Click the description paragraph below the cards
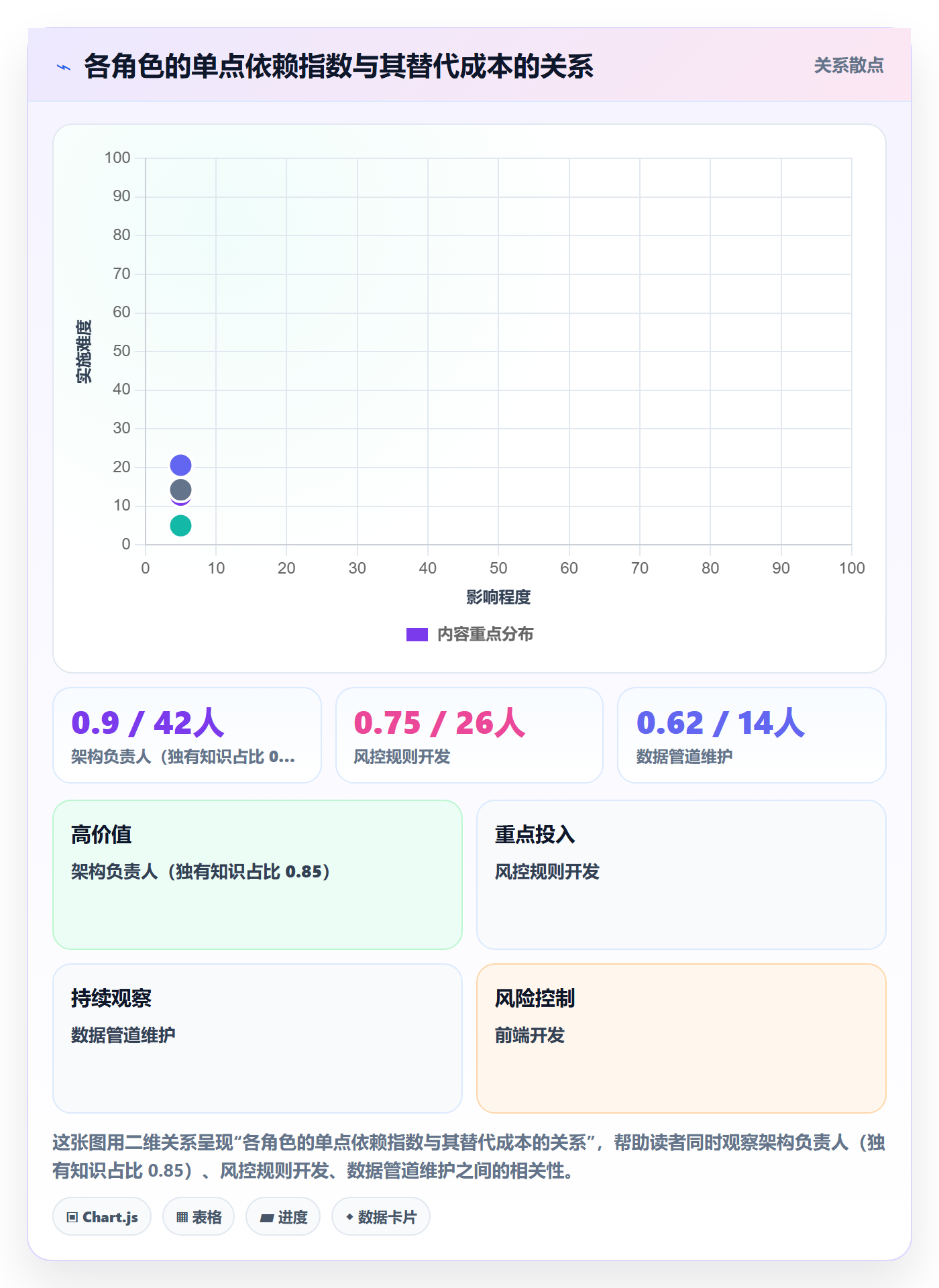 [x=469, y=1157]
